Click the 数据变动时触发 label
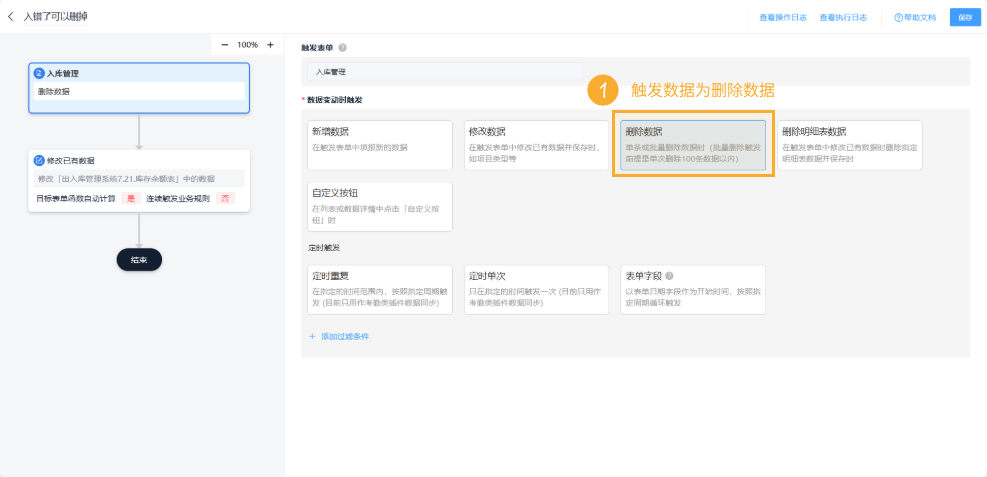987x477 pixels. tap(335, 99)
